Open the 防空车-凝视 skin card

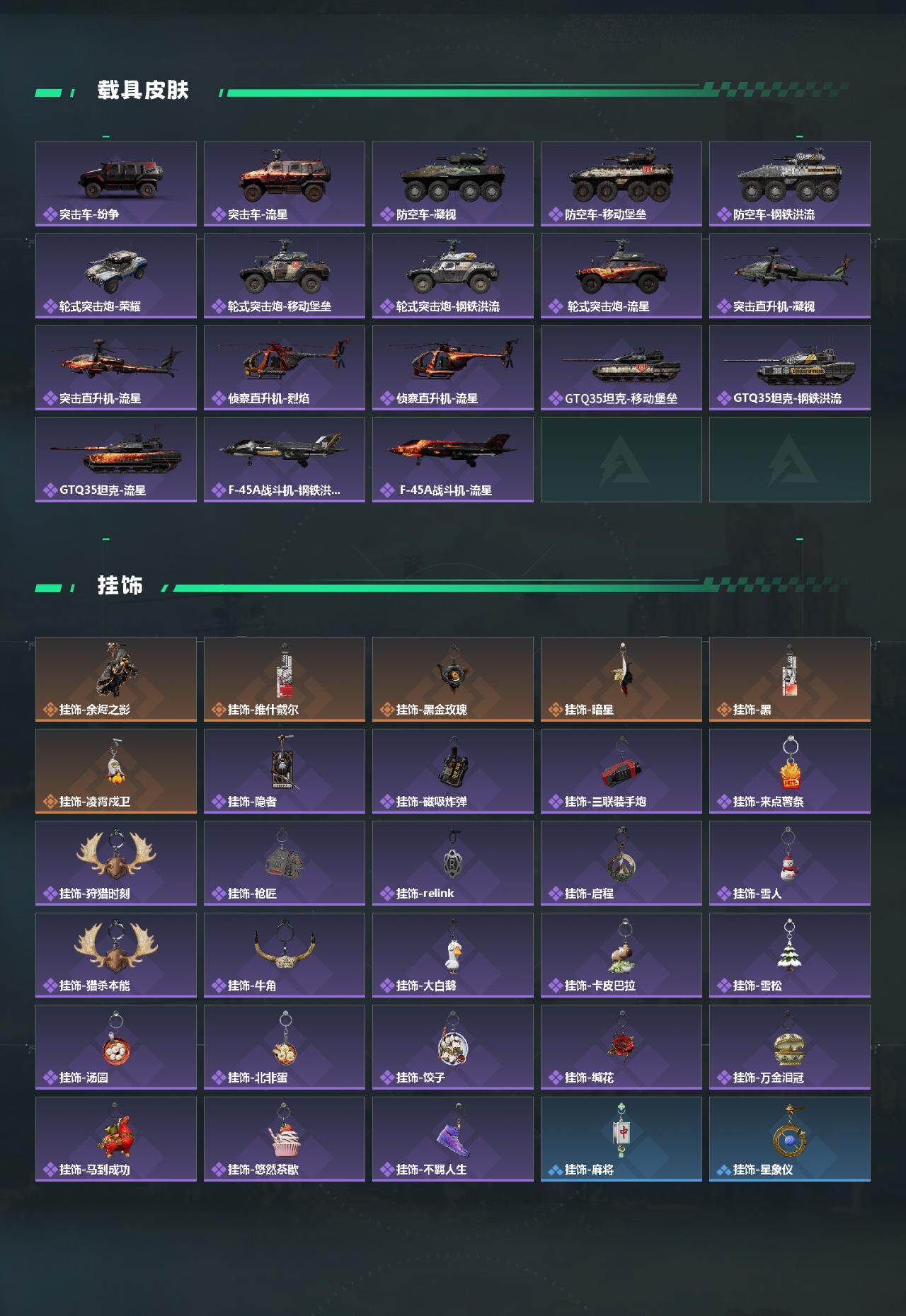click(453, 184)
